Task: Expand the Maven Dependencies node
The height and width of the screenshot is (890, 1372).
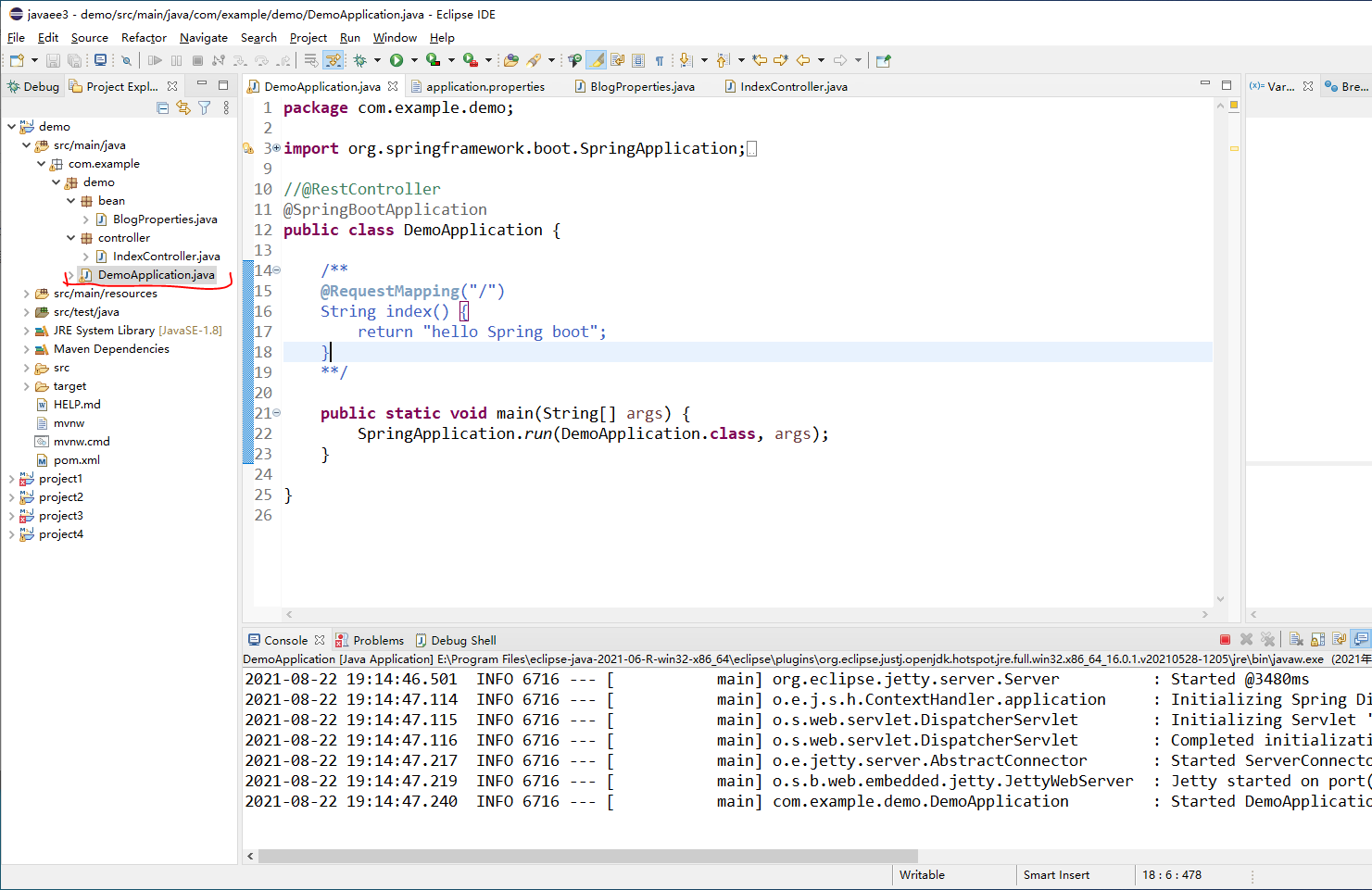Action: coord(26,348)
